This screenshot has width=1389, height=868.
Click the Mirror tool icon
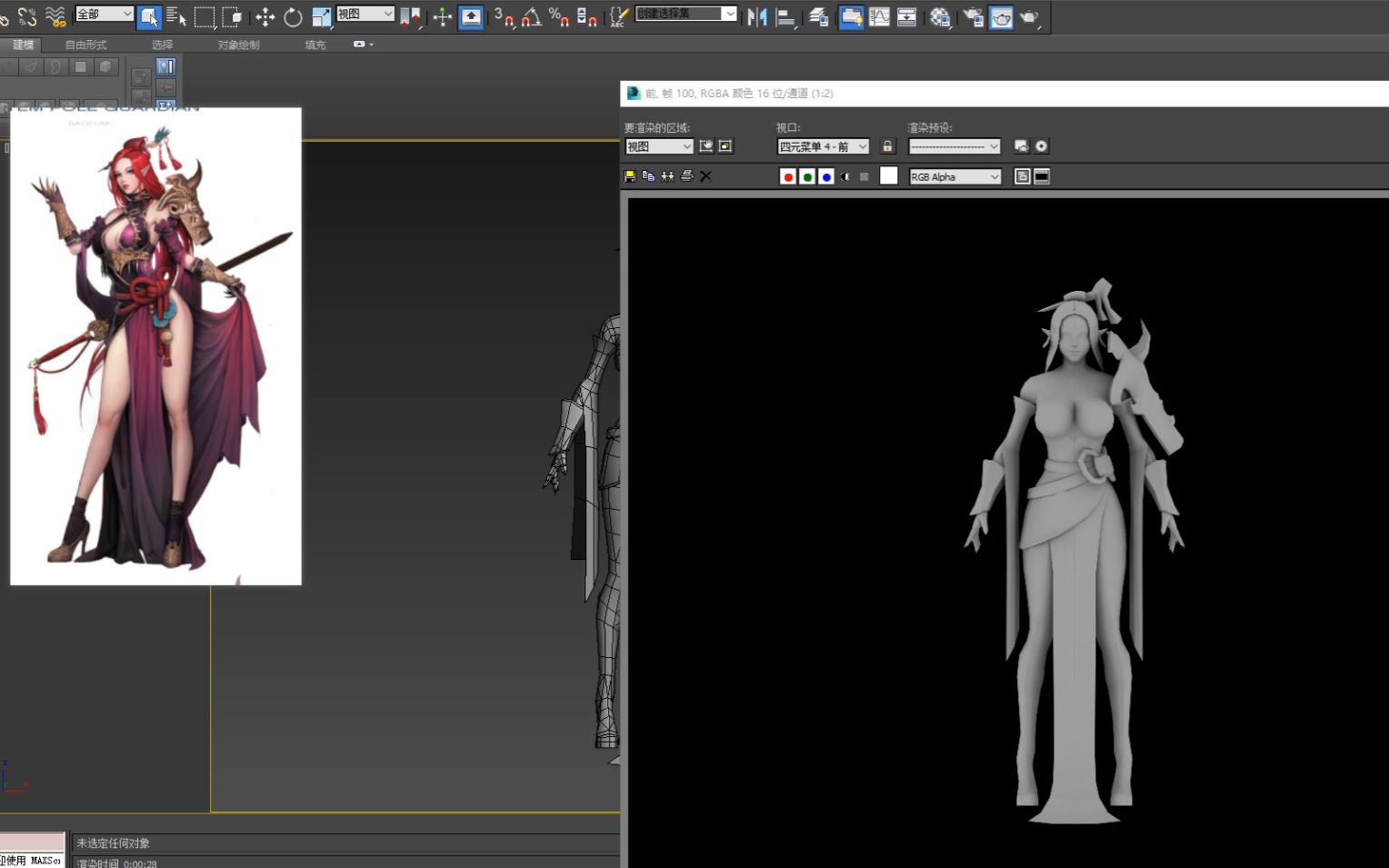pyautogui.click(x=756, y=16)
